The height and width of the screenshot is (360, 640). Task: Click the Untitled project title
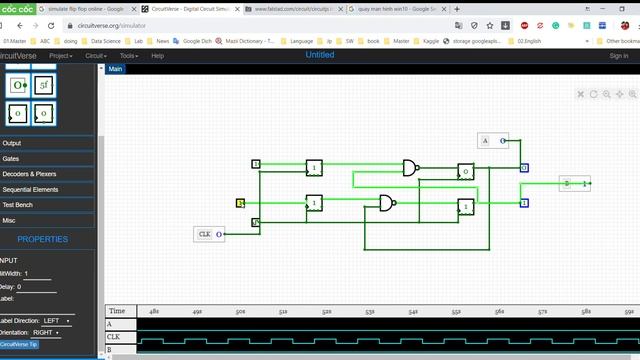(320, 55)
